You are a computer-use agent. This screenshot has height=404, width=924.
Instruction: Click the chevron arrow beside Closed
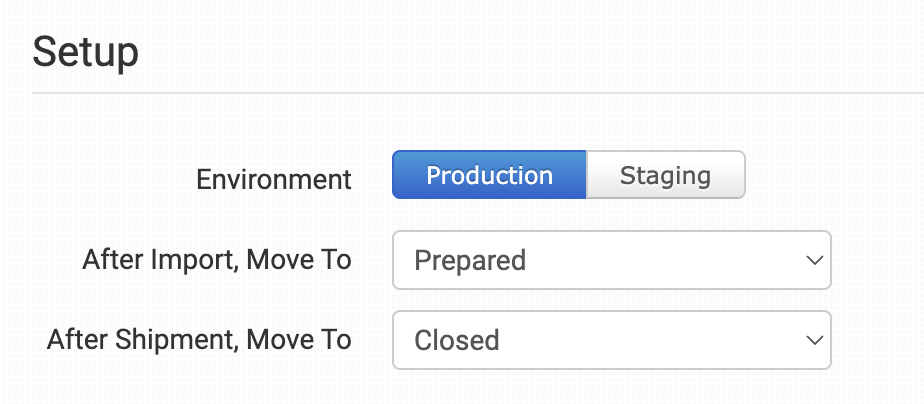(x=812, y=340)
